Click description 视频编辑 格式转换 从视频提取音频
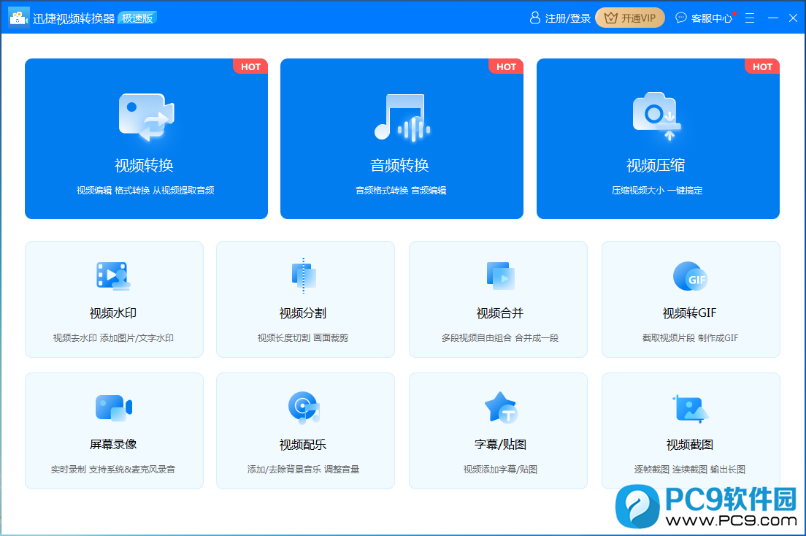Screen dimensions: 806x536 (145, 190)
